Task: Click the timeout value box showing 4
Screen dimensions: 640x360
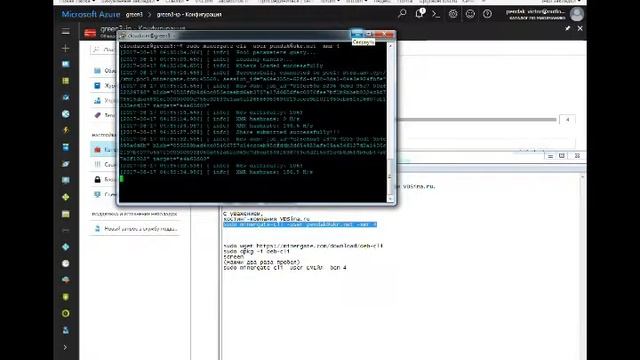Action: [567, 120]
